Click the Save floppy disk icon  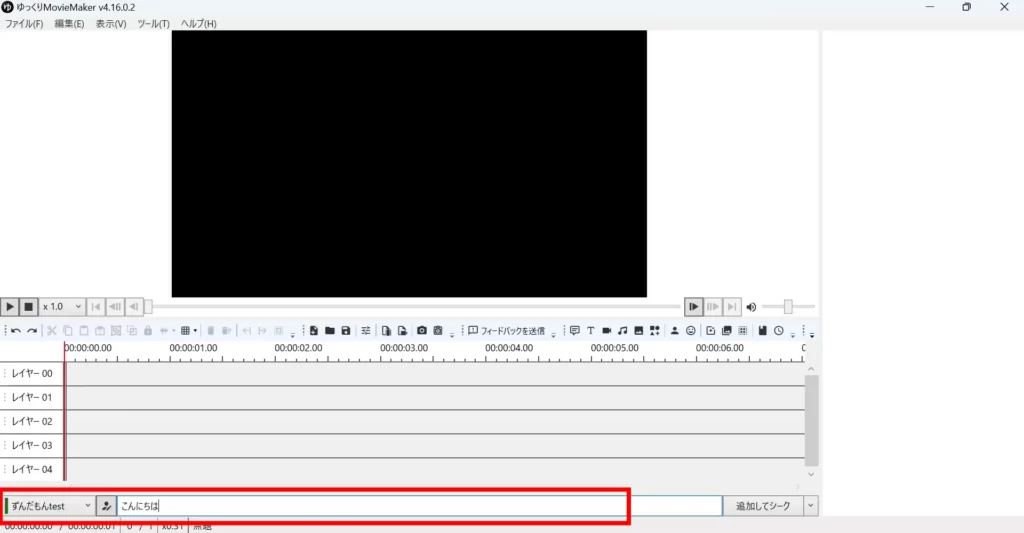click(346, 331)
